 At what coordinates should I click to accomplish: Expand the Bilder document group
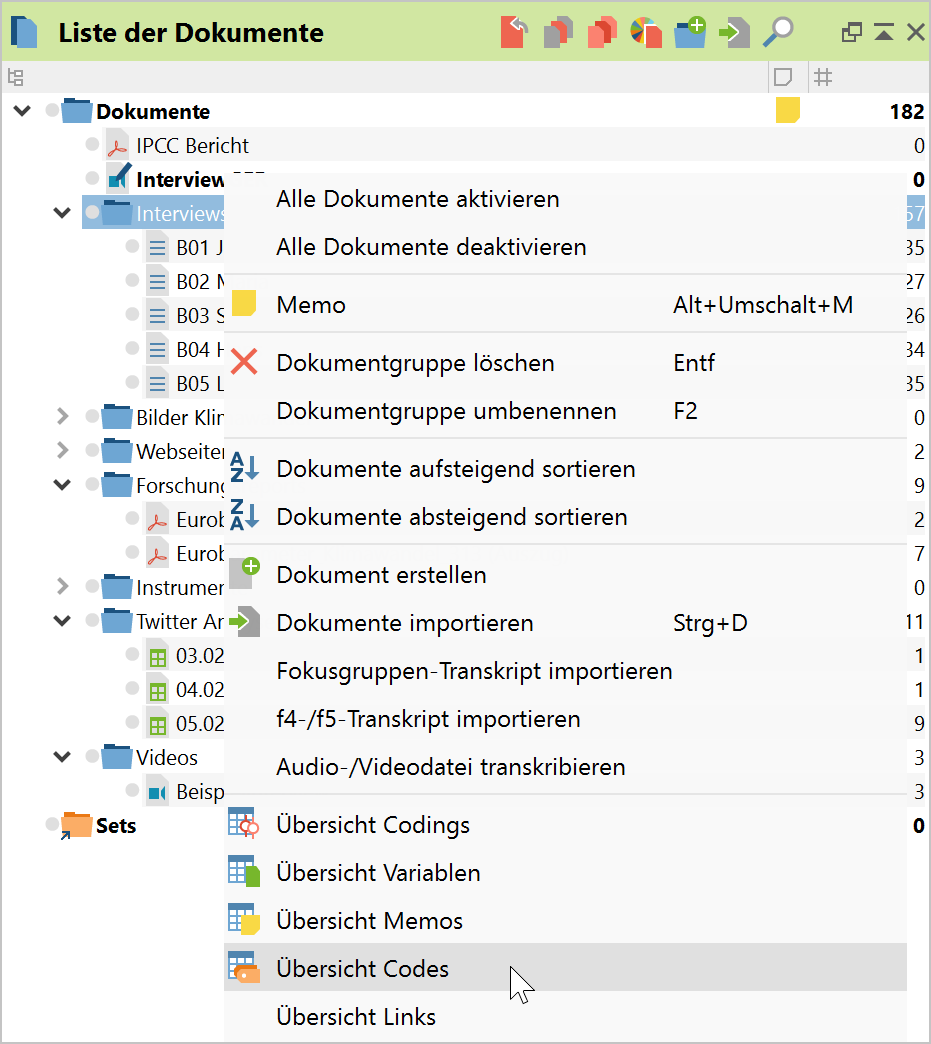[62, 417]
